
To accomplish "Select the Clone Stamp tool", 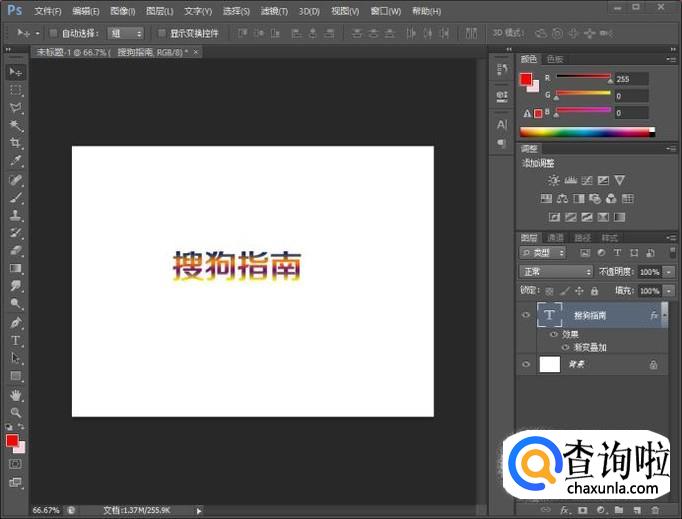I will pos(16,215).
